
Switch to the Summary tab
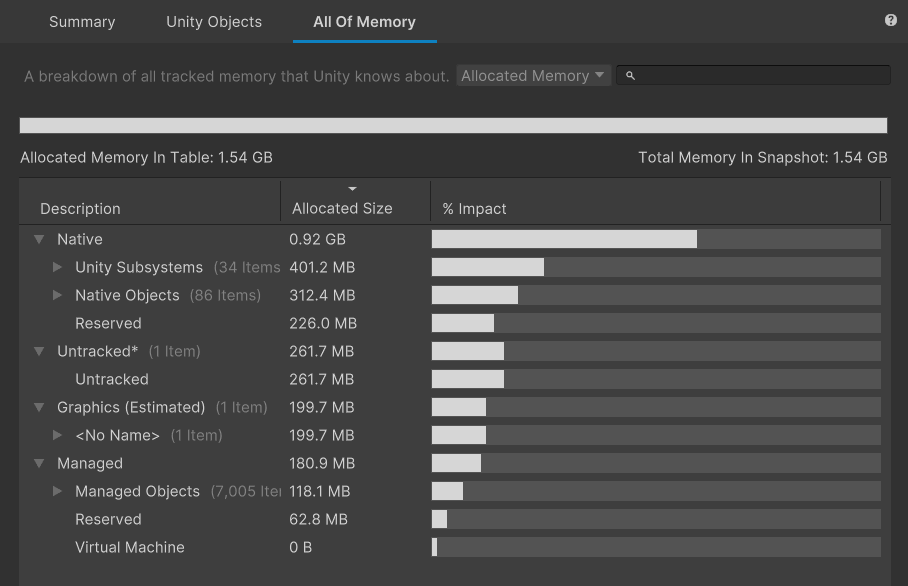(82, 22)
